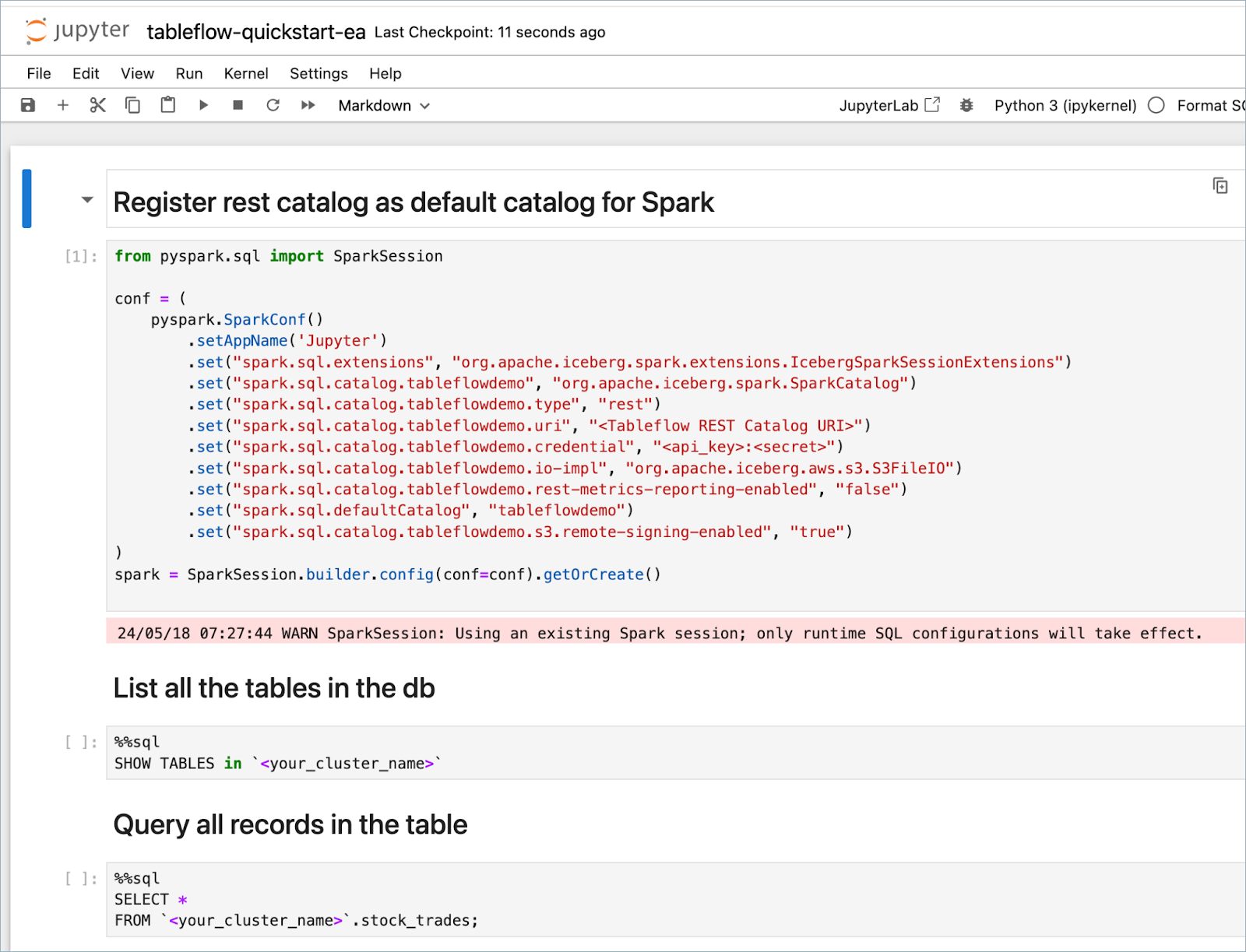Open the Kernel menu
This screenshot has height=952, width=1246.
(x=246, y=73)
